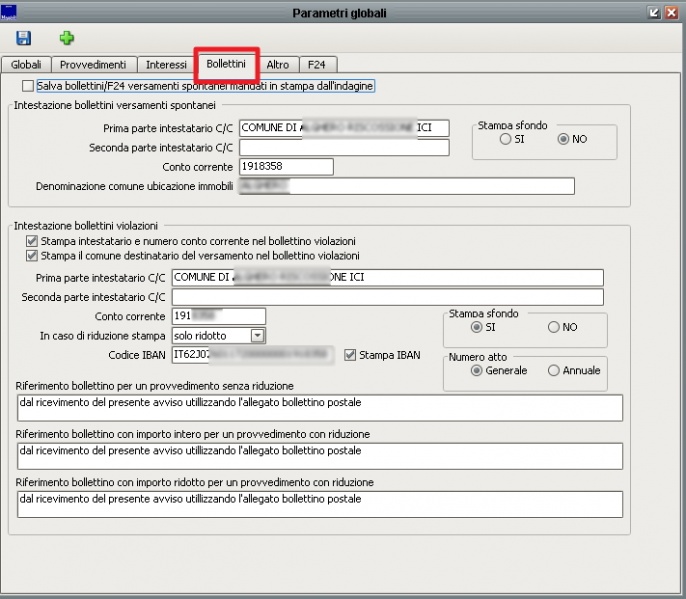This screenshot has width=686, height=599.
Task: Select NO for violazioni Stampa sfondo
Action: click(x=554, y=327)
